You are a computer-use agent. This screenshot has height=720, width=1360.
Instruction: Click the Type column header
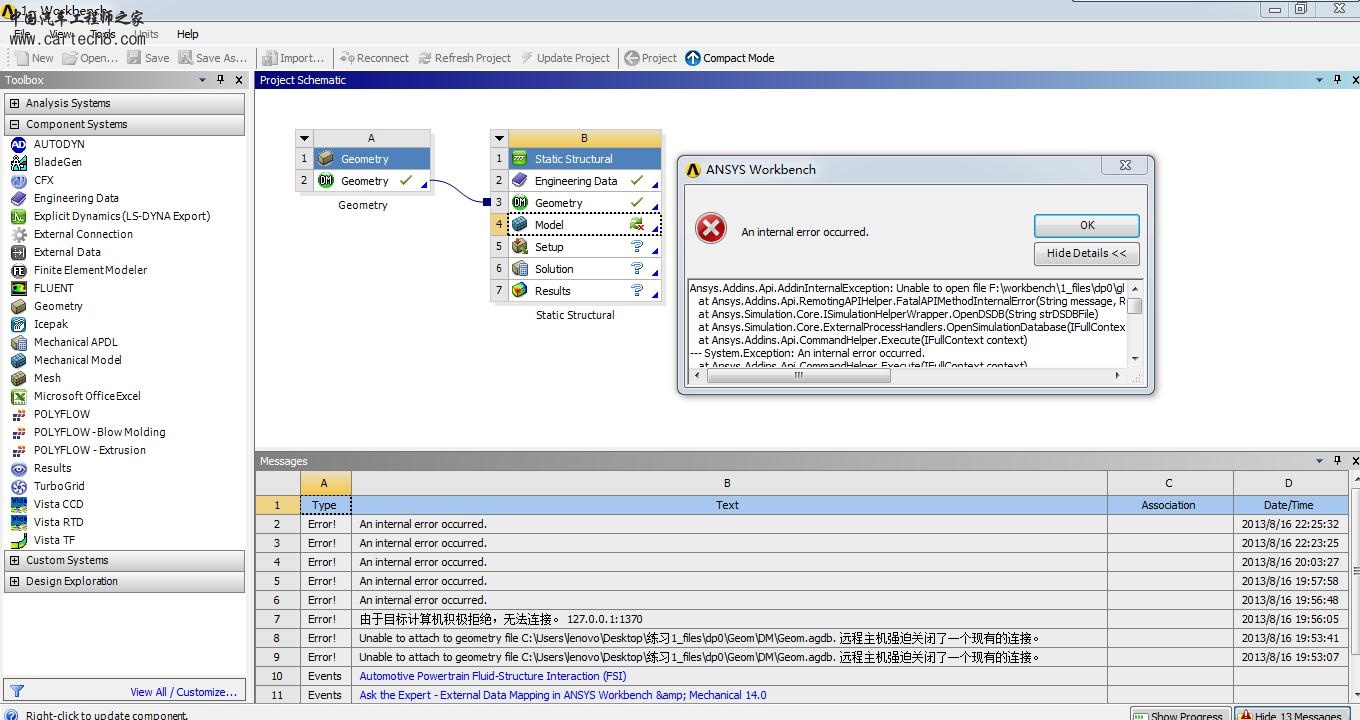(x=325, y=505)
